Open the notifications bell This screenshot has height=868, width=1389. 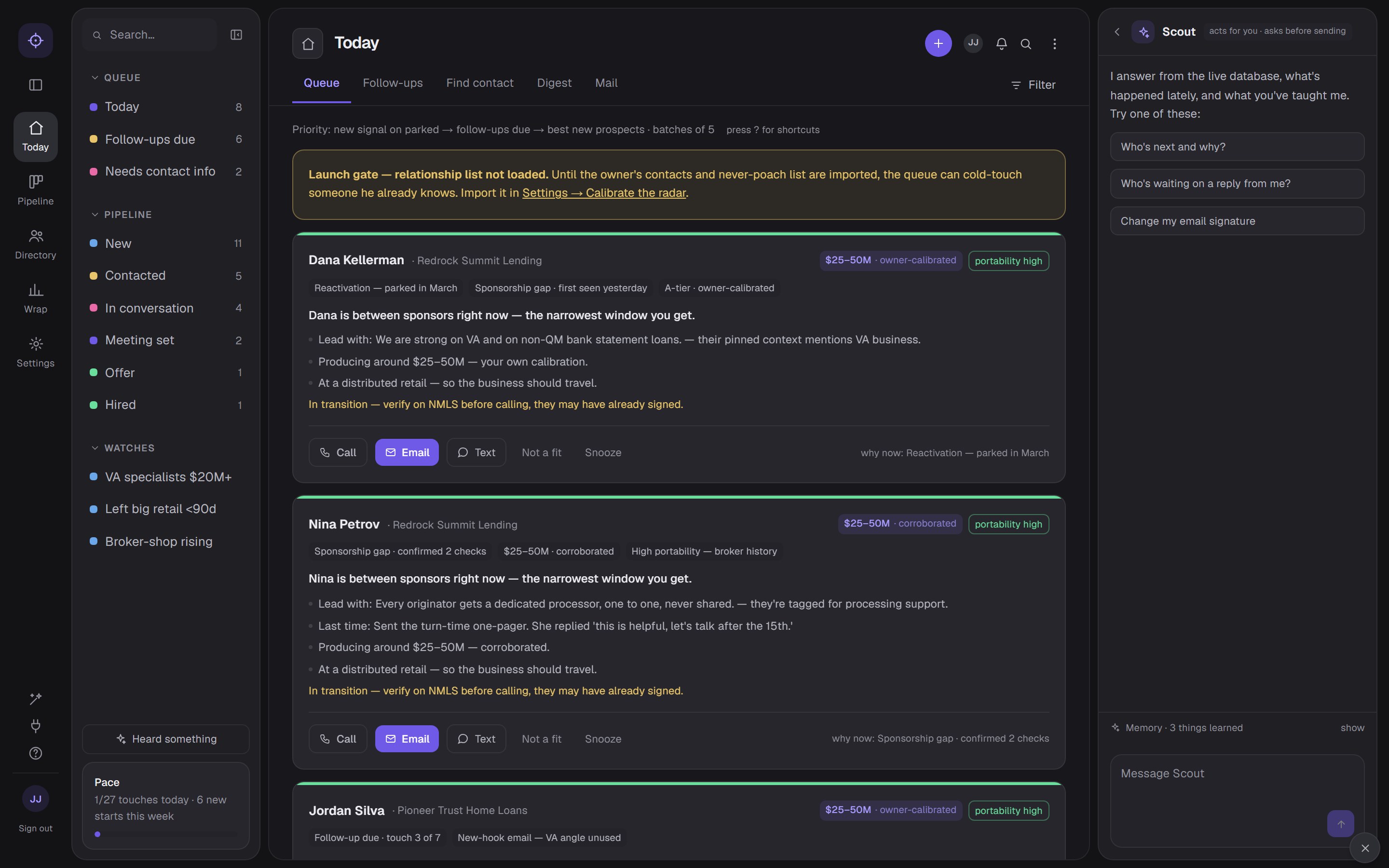1001,43
